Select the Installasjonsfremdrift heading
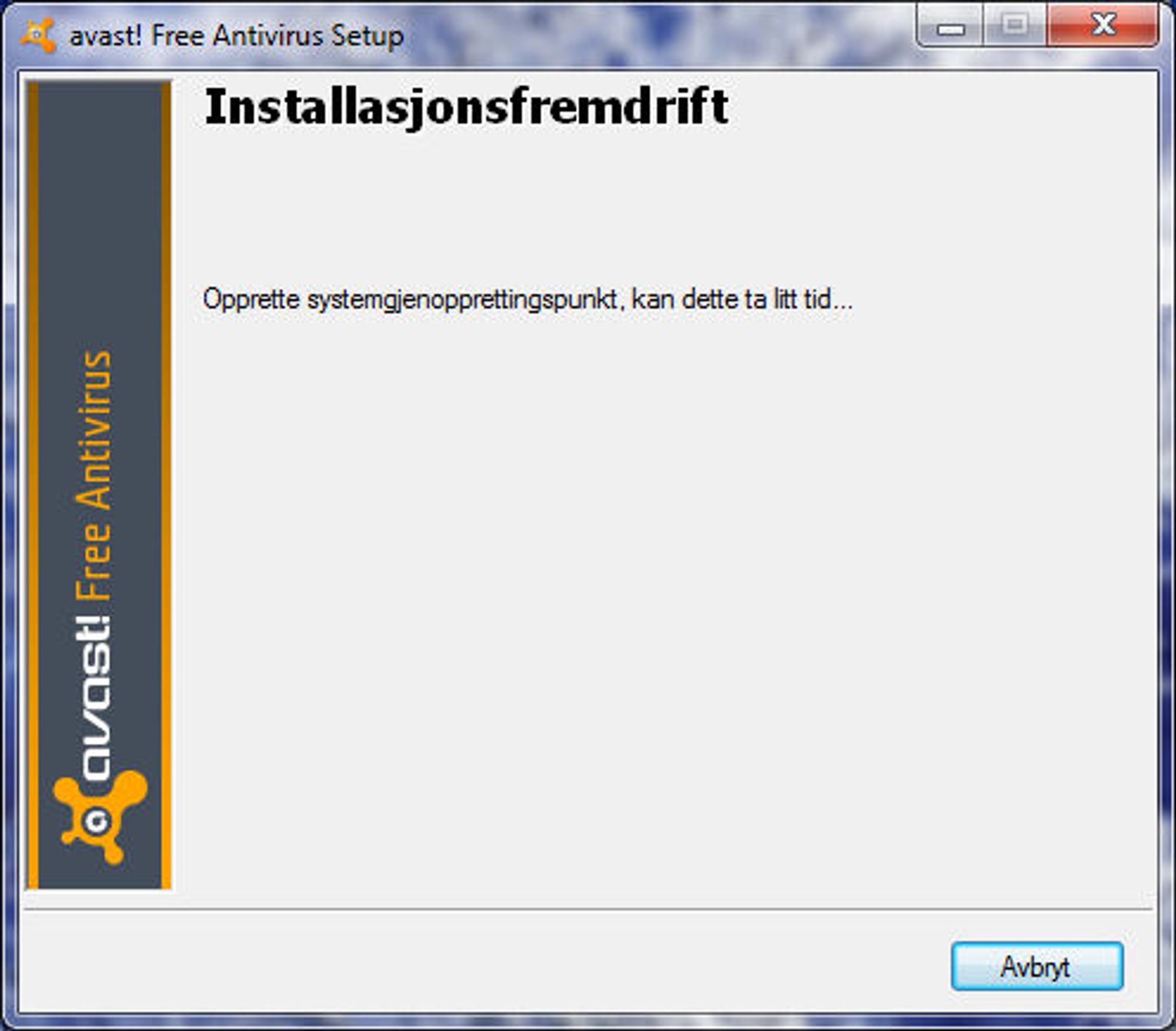The width and height of the screenshot is (1176, 1031). coord(466,107)
